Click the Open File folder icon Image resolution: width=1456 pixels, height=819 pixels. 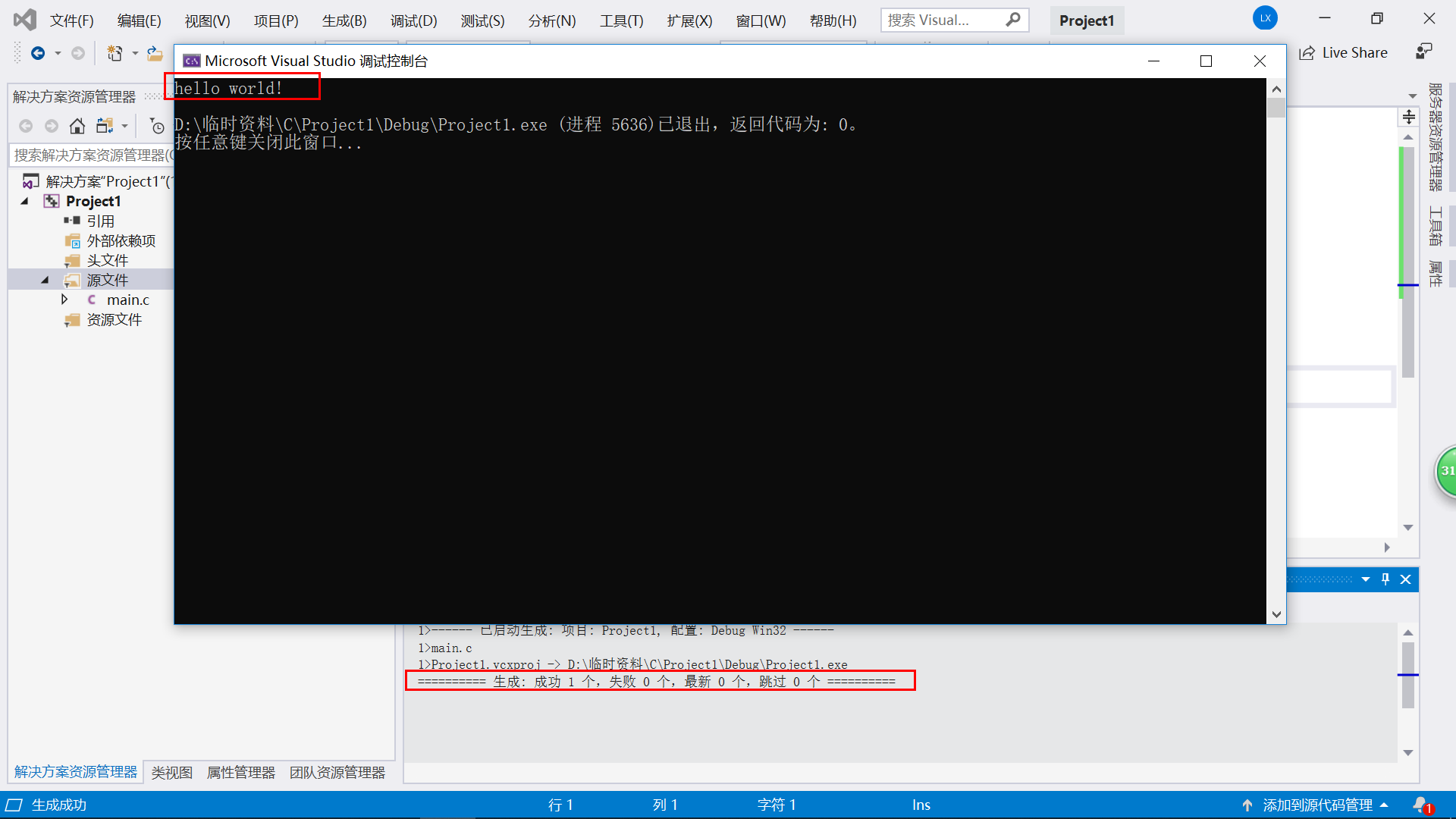[x=155, y=53]
